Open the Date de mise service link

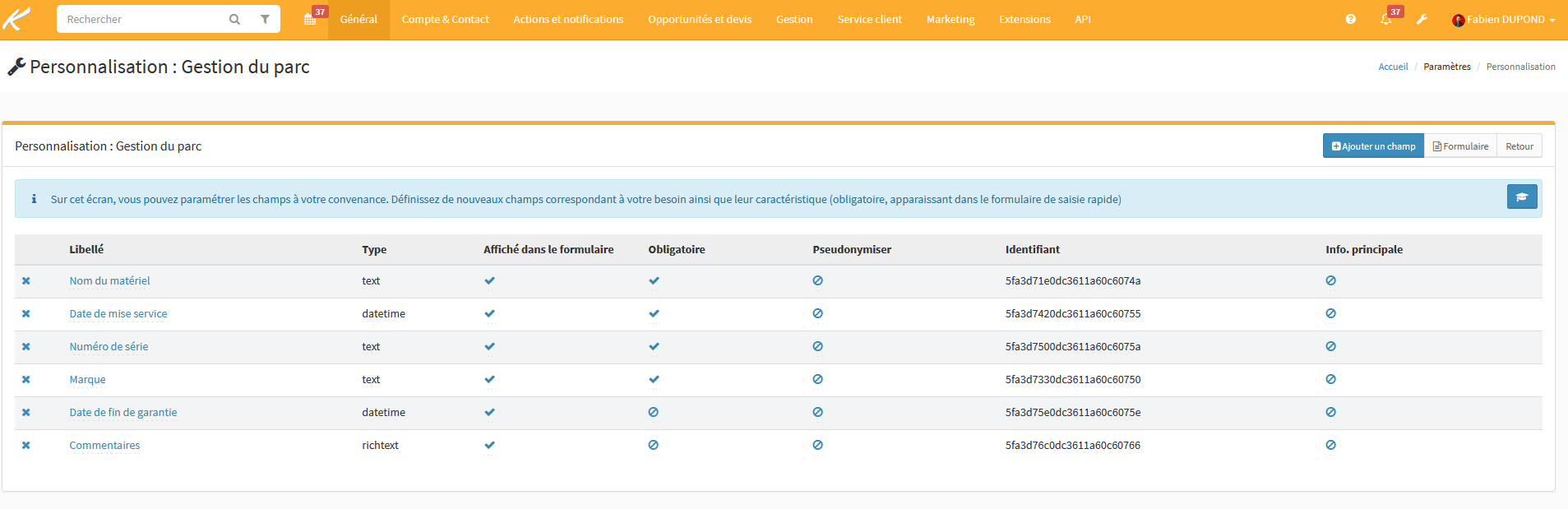coord(118,313)
